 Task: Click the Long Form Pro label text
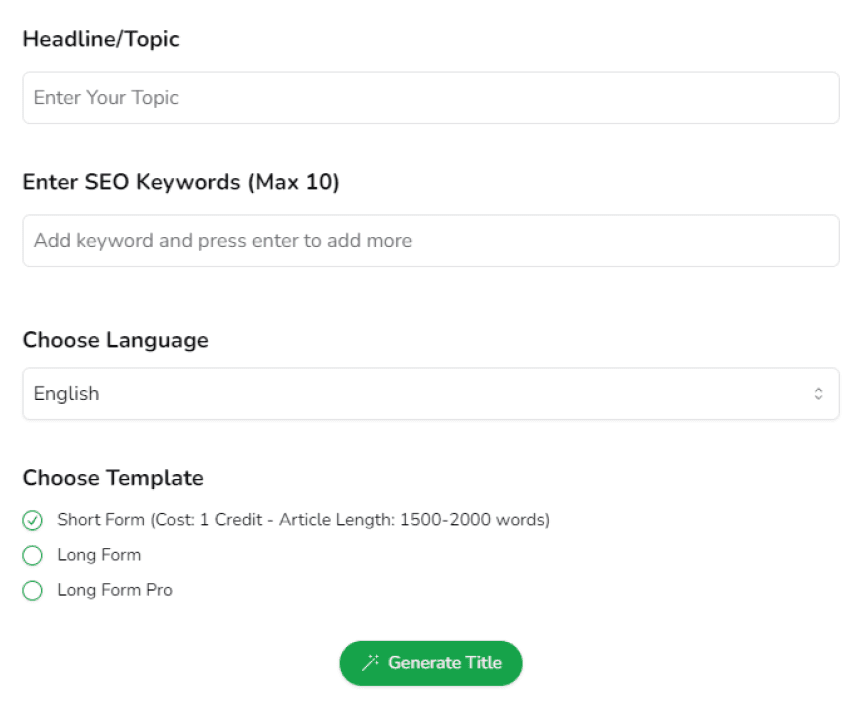tap(115, 590)
